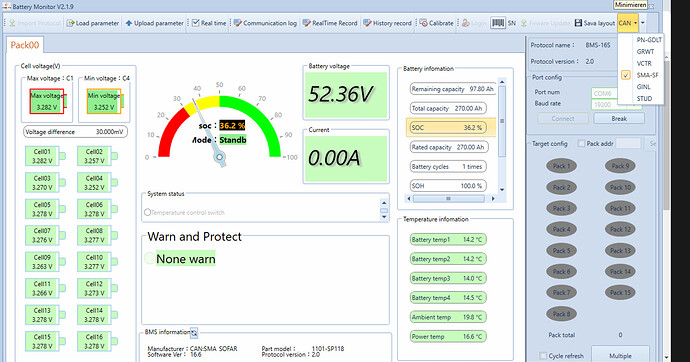Click the None warn indicator circle

[x=150, y=258]
